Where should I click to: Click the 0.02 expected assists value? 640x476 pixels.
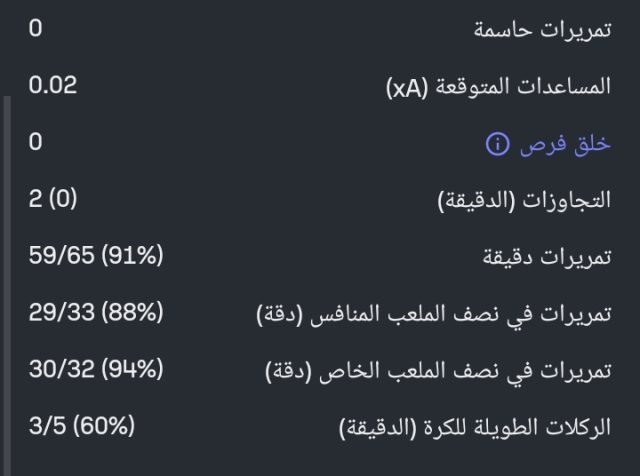pyautogui.click(x=53, y=86)
